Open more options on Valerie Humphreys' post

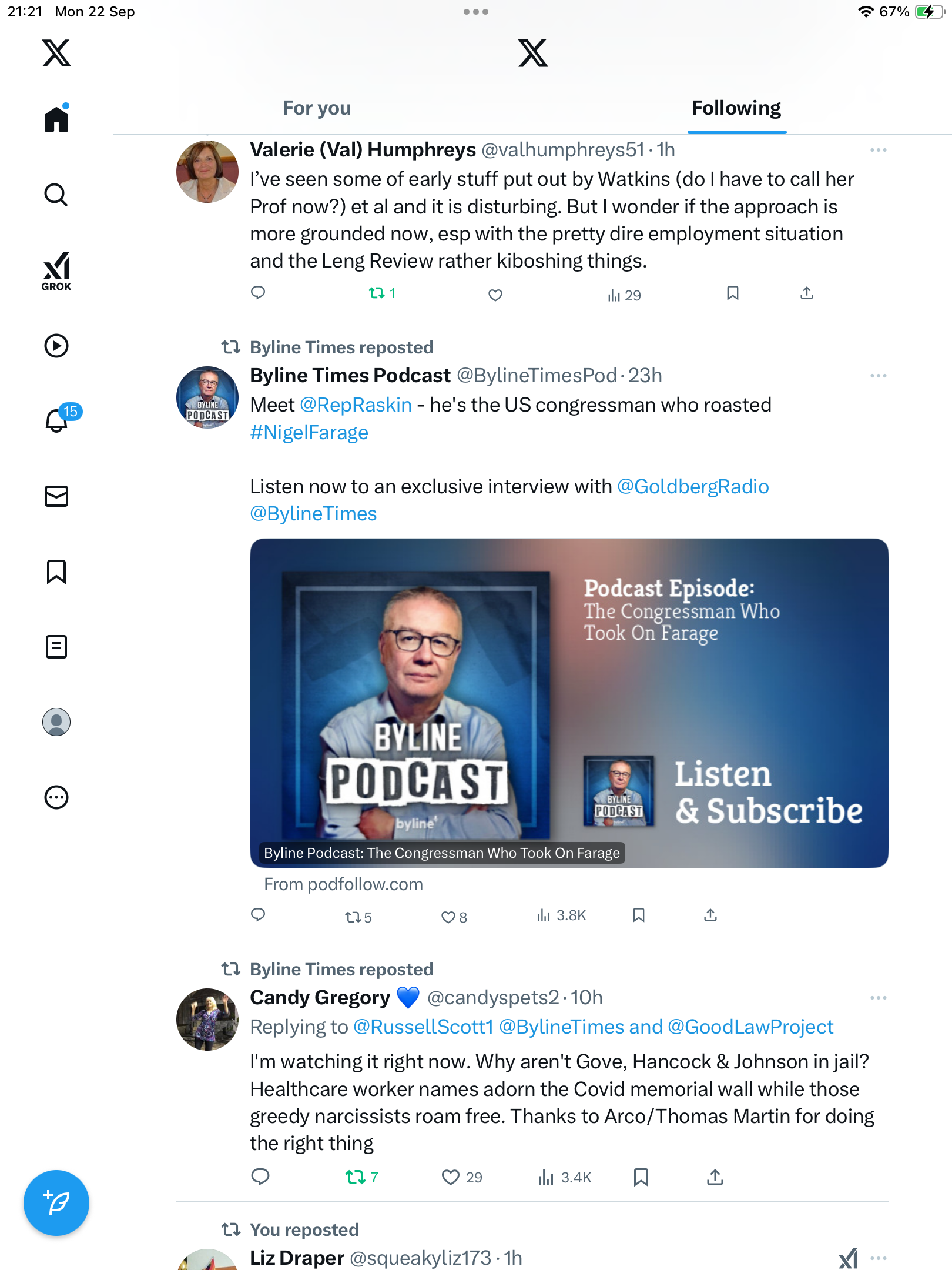(x=879, y=150)
